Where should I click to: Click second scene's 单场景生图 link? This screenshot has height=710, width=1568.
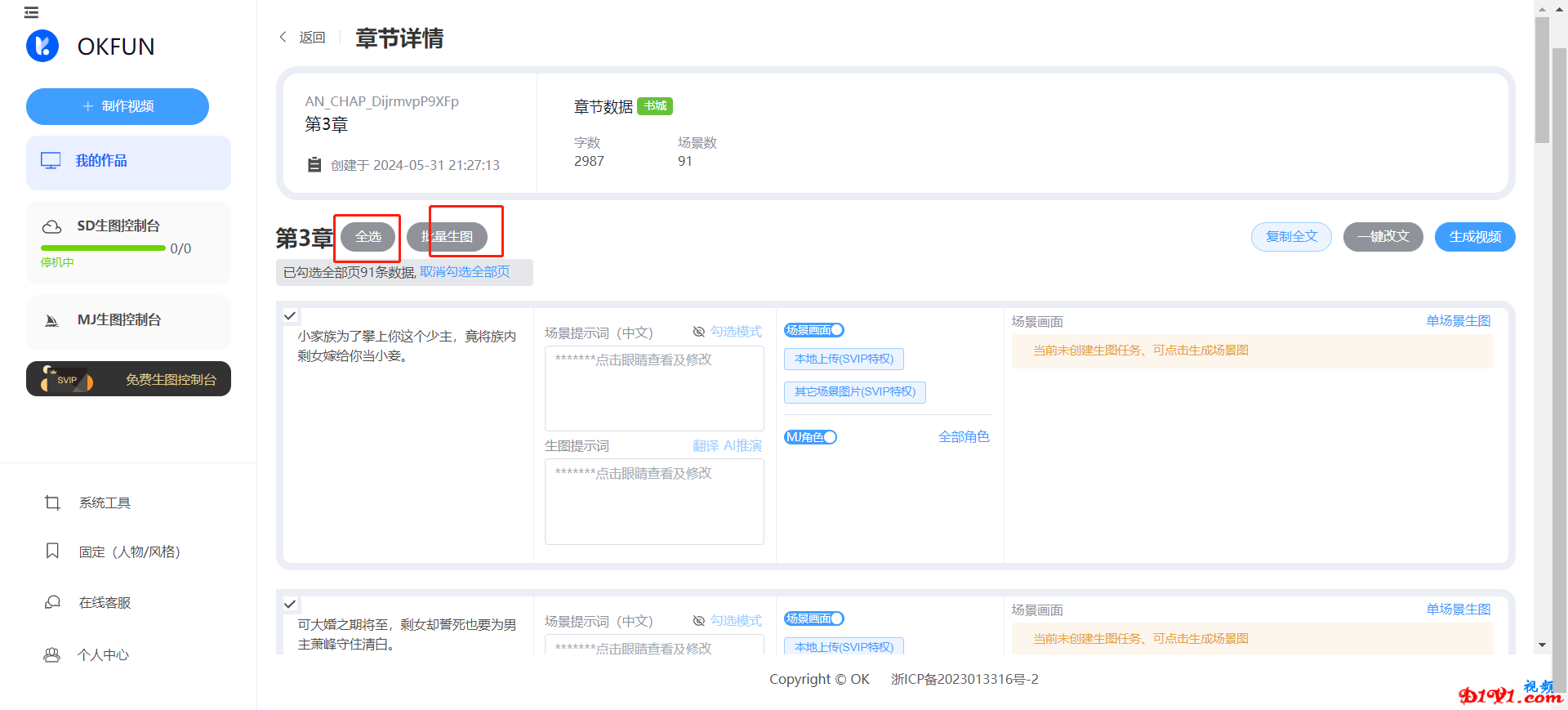(x=1459, y=610)
